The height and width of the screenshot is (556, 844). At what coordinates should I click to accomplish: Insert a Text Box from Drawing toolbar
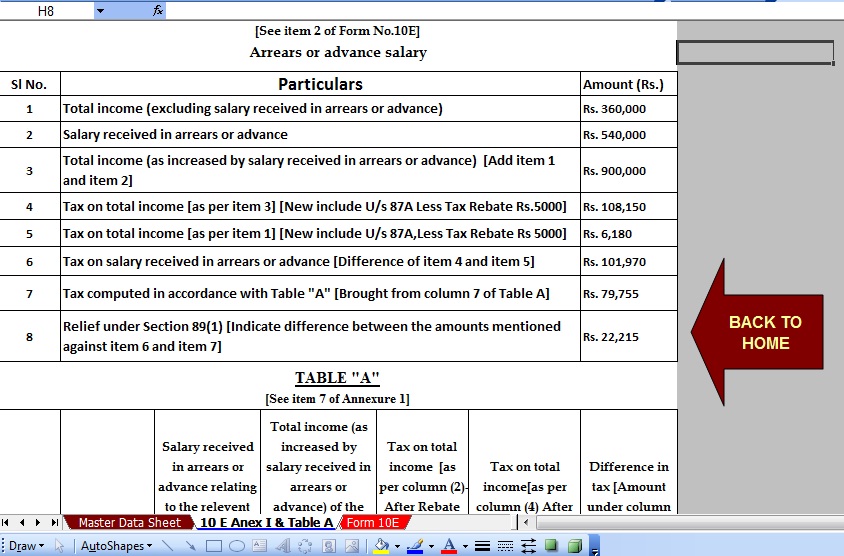pyautogui.click(x=259, y=546)
